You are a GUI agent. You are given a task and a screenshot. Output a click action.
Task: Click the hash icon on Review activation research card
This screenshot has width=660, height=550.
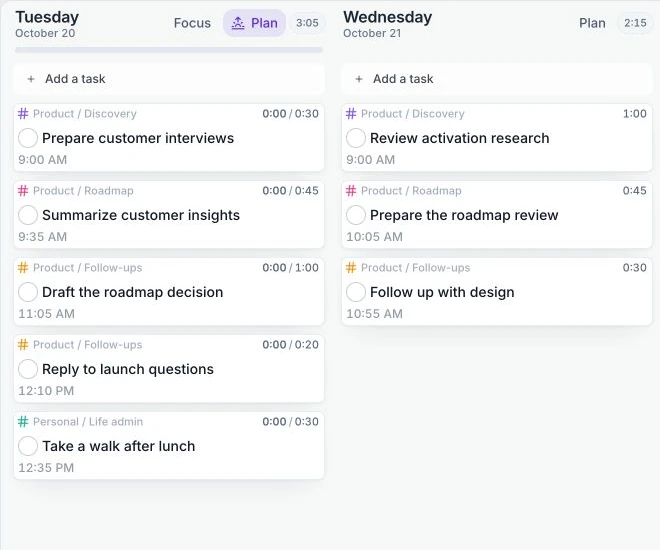(351, 114)
